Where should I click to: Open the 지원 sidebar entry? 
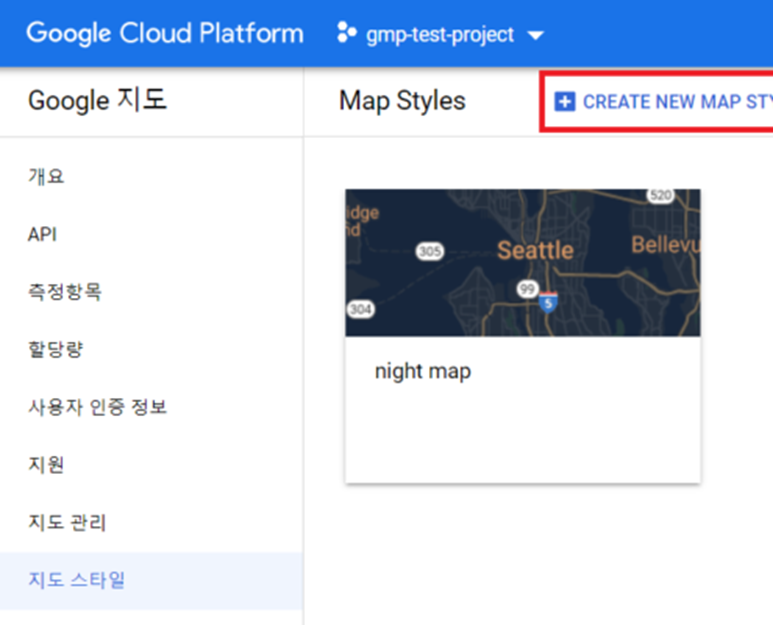click(46, 465)
